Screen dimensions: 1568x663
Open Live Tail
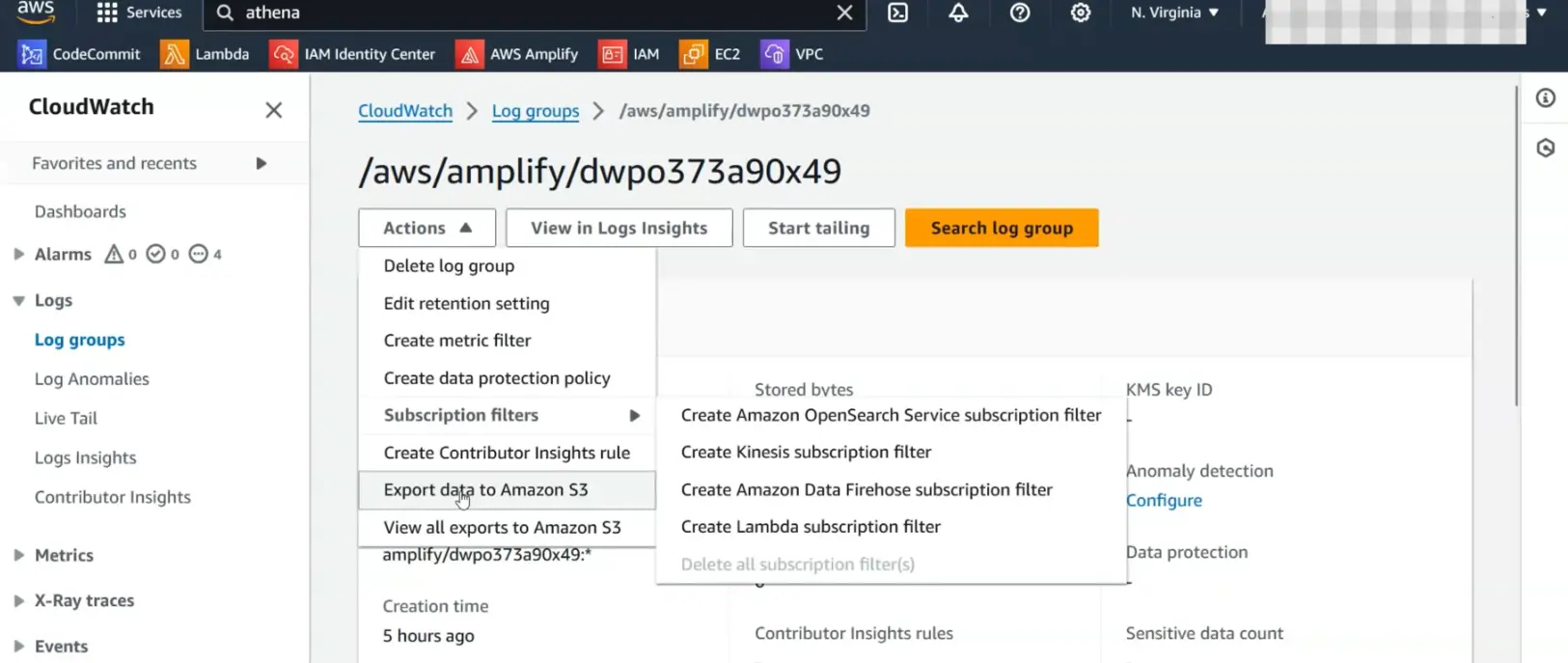66,418
